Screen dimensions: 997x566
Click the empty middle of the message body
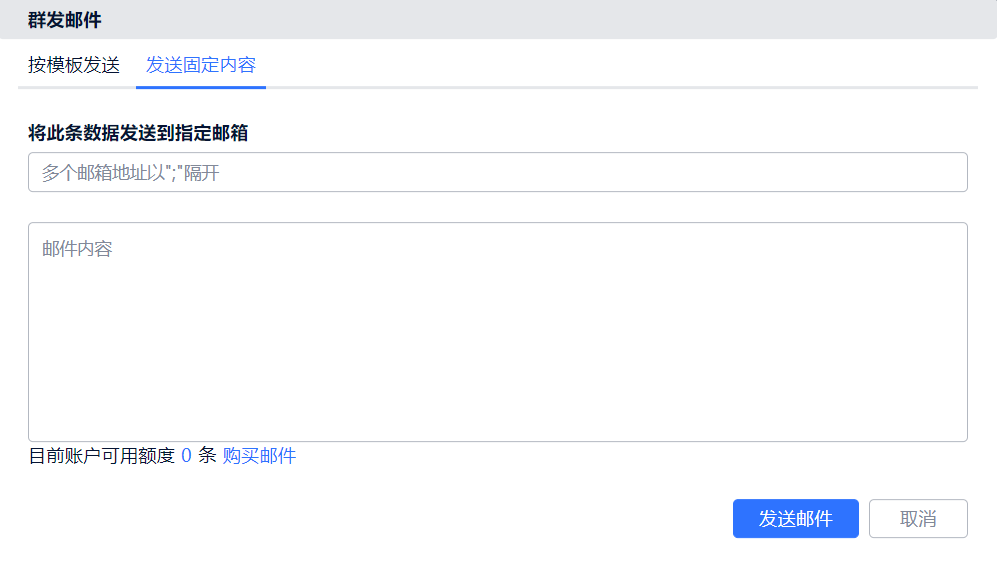coord(497,340)
